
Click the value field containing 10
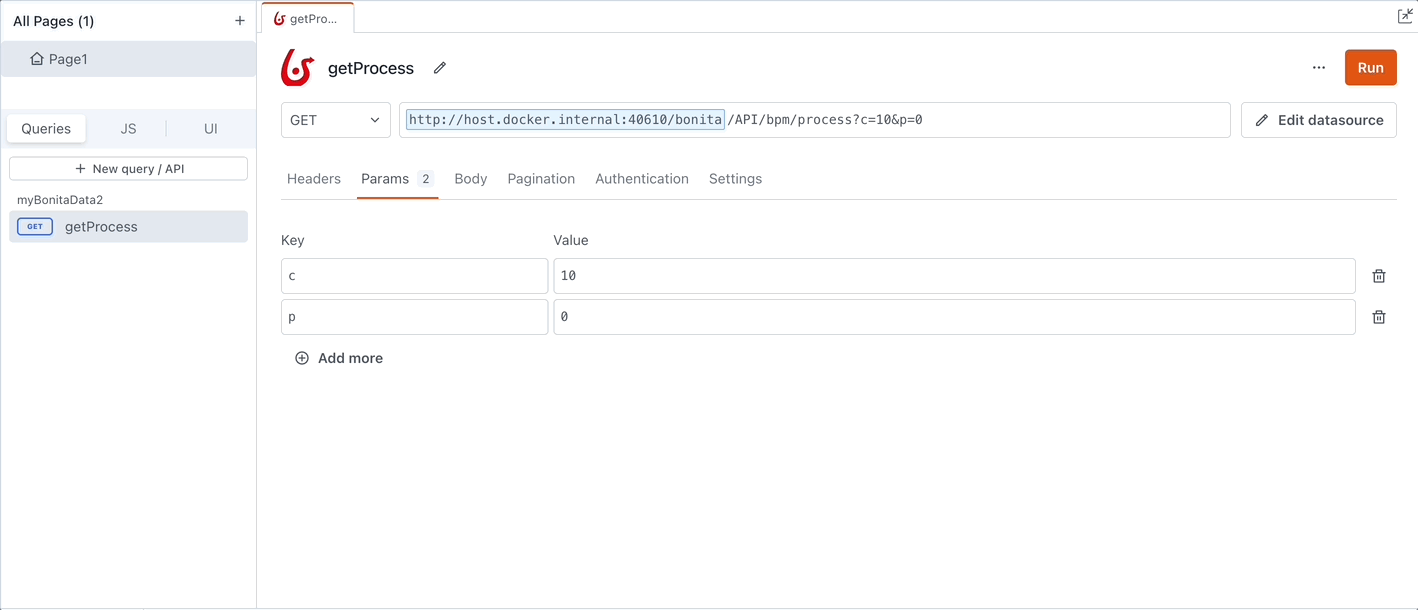point(953,276)
